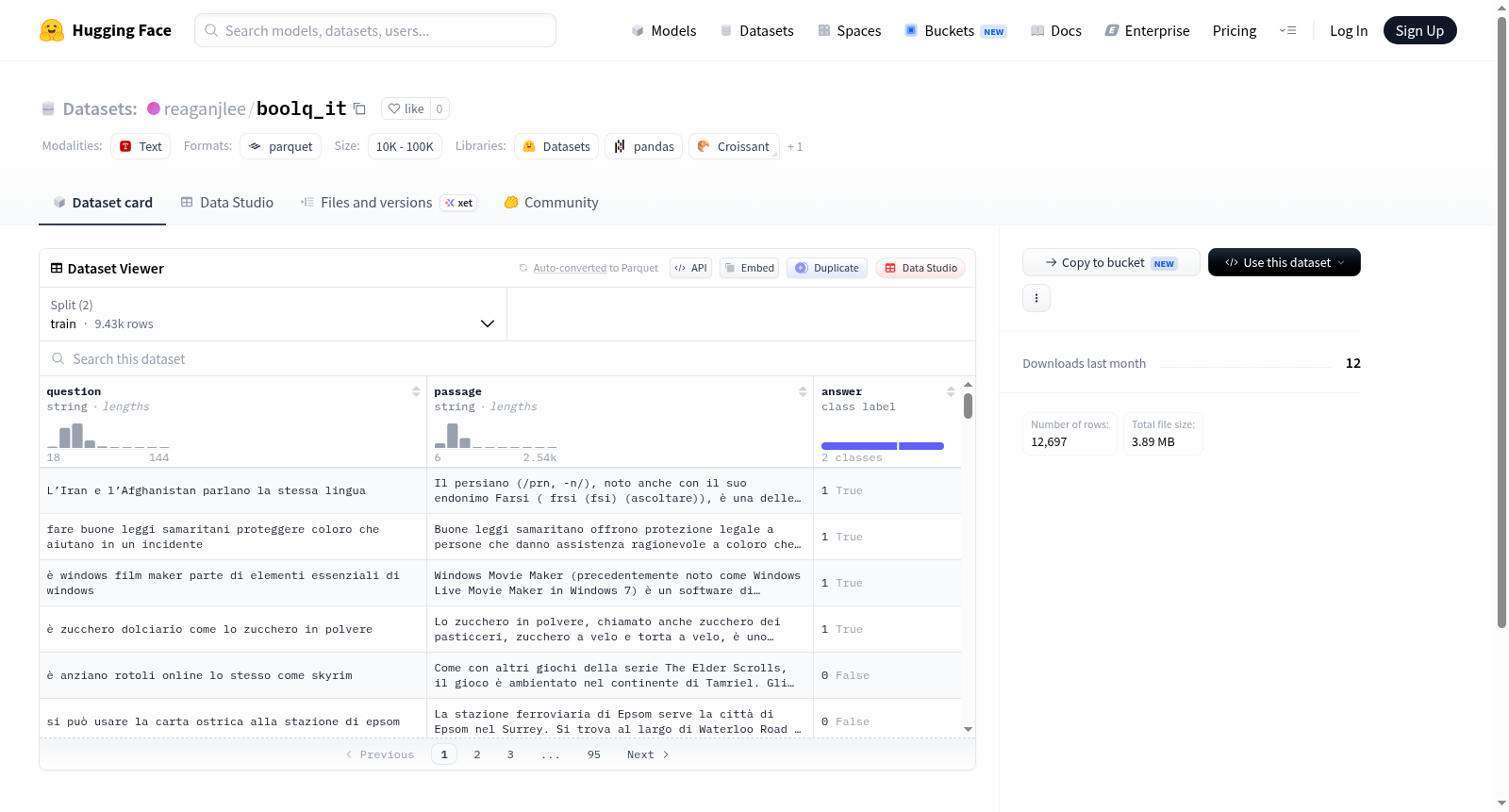The height and width of the screenshot is (812, 1509).
Task: Click the question lengths histogram
Action: point(108,436)
